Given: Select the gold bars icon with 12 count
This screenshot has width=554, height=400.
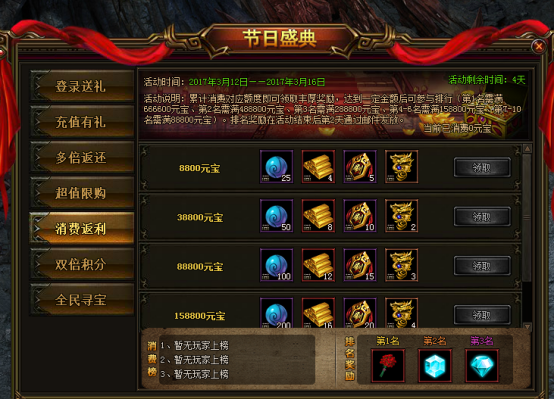Looking at the screenshot, I should click(318, 265).
